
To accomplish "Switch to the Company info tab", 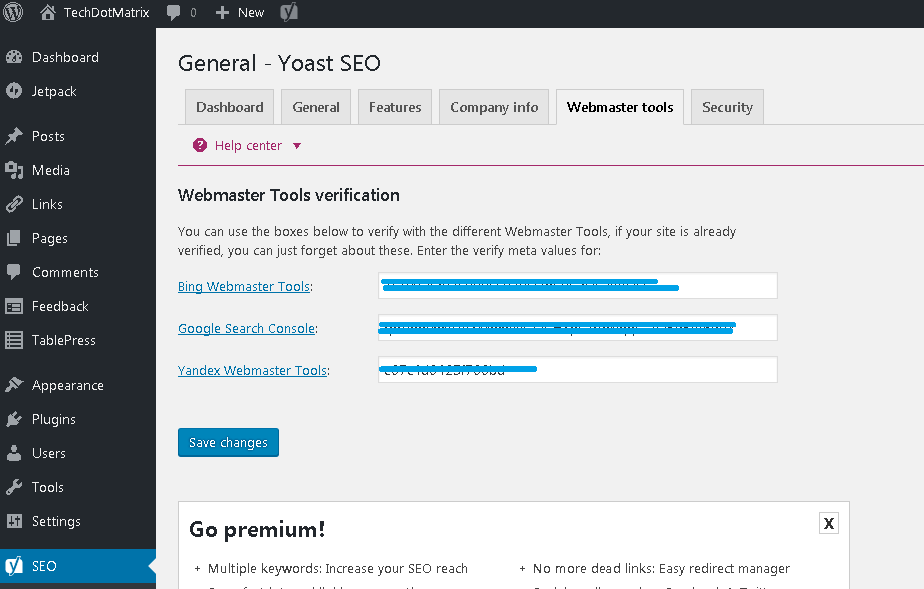I will [x=494, y=107].
